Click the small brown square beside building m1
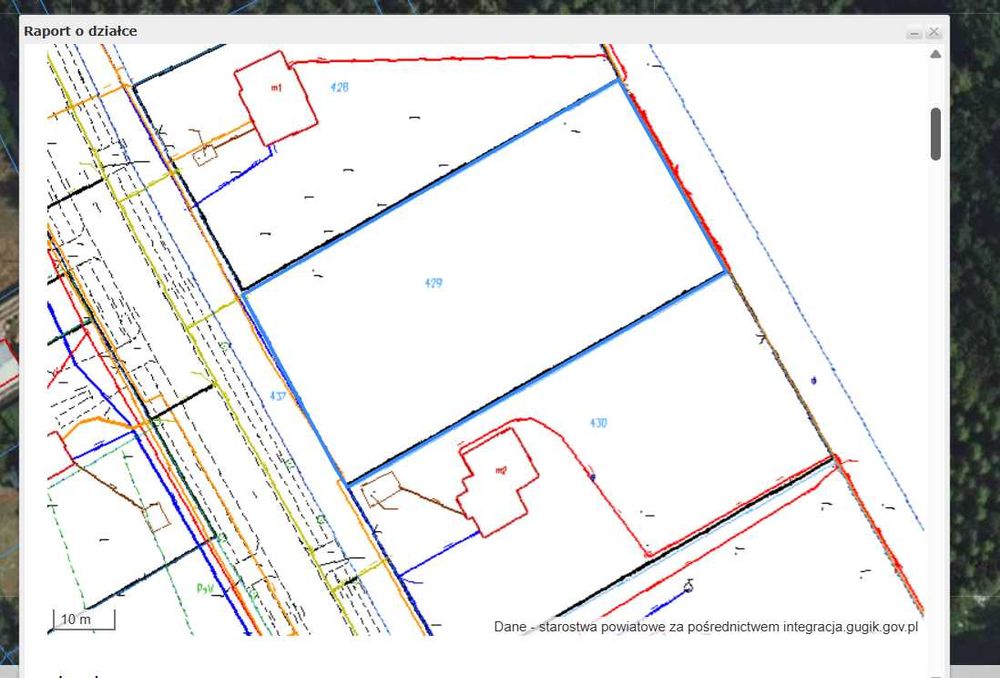The height and width of the screenshot is (678, 1000). (x=205, y=155)
